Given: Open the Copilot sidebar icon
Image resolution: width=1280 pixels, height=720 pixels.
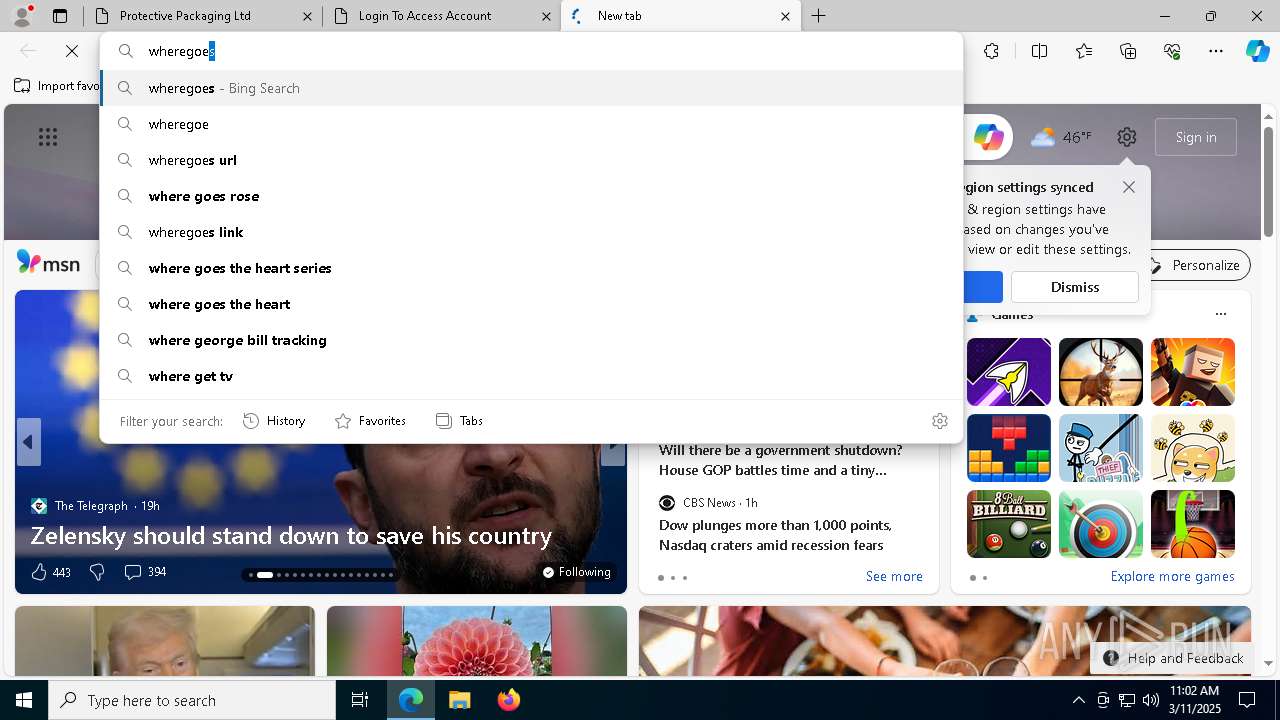Looking at the screenshot, I should (1257, 51).
